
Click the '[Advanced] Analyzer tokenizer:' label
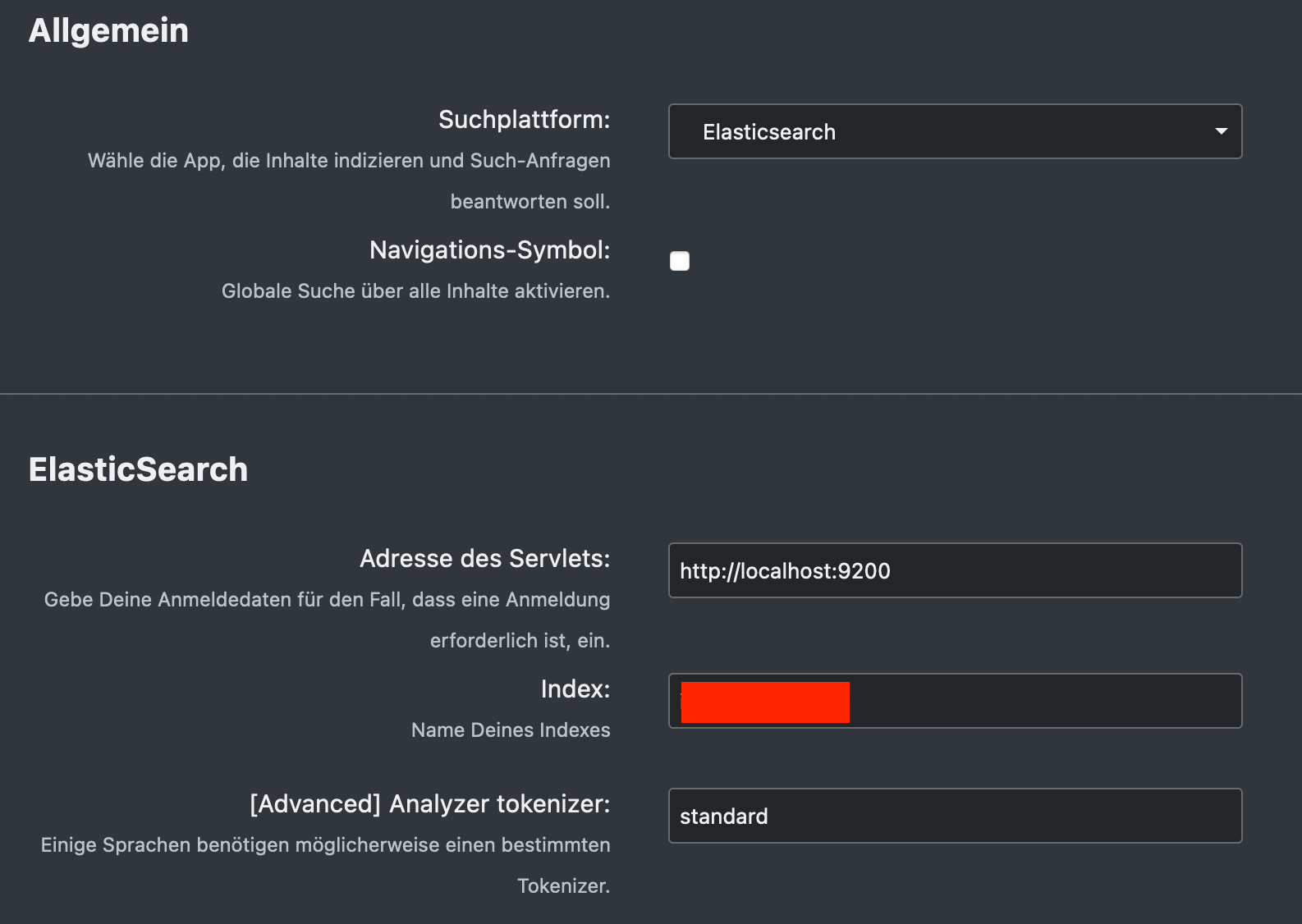(429, 804)
